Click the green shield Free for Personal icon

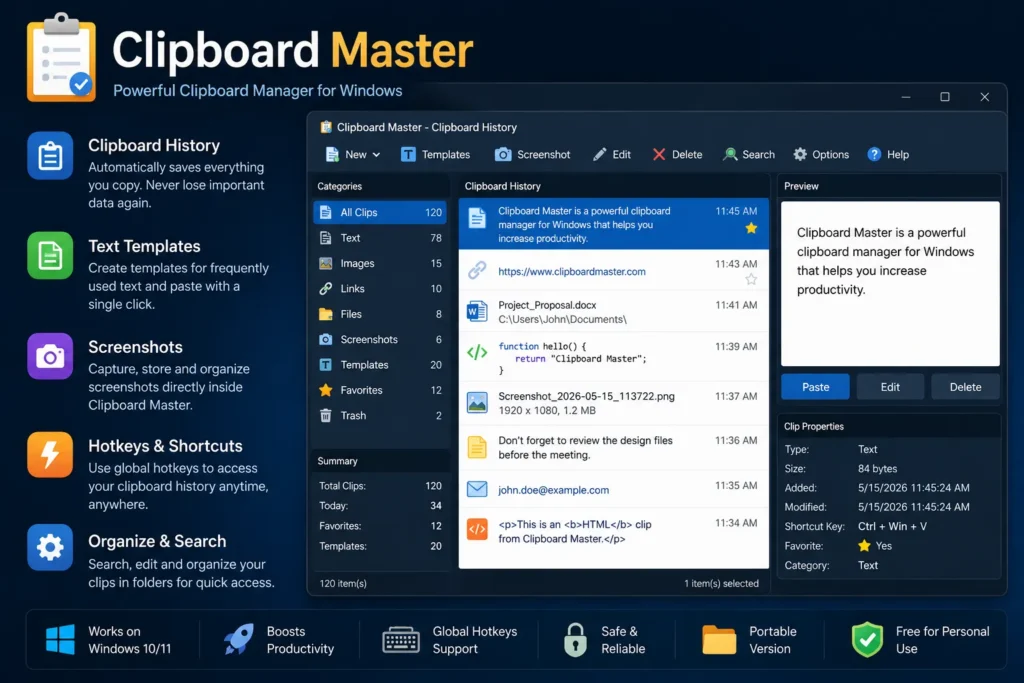coord(867,639)
